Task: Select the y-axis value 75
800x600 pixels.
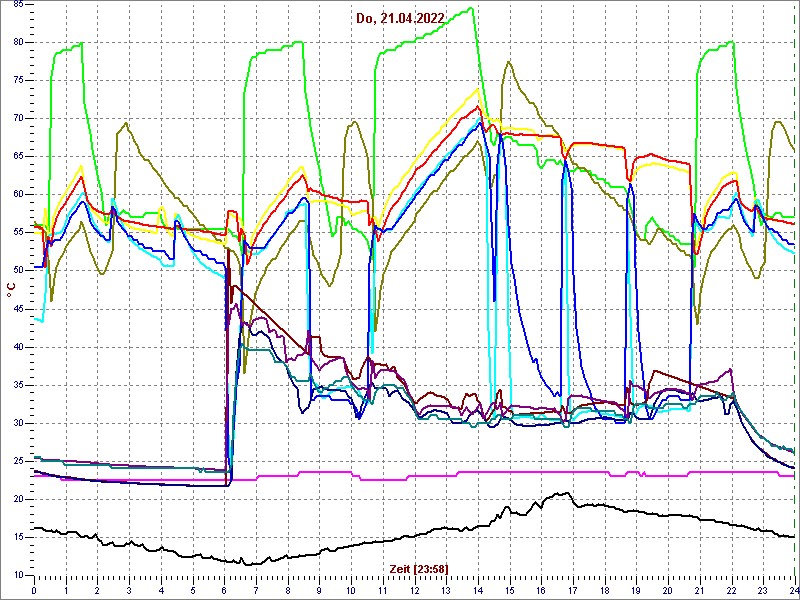Action: pos(17,81)
